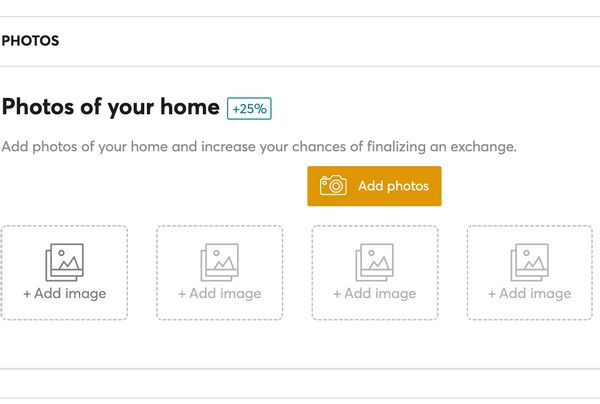Click the third box's stacked-images icon
The image size is (600, 404).
[x=374, y=262]
